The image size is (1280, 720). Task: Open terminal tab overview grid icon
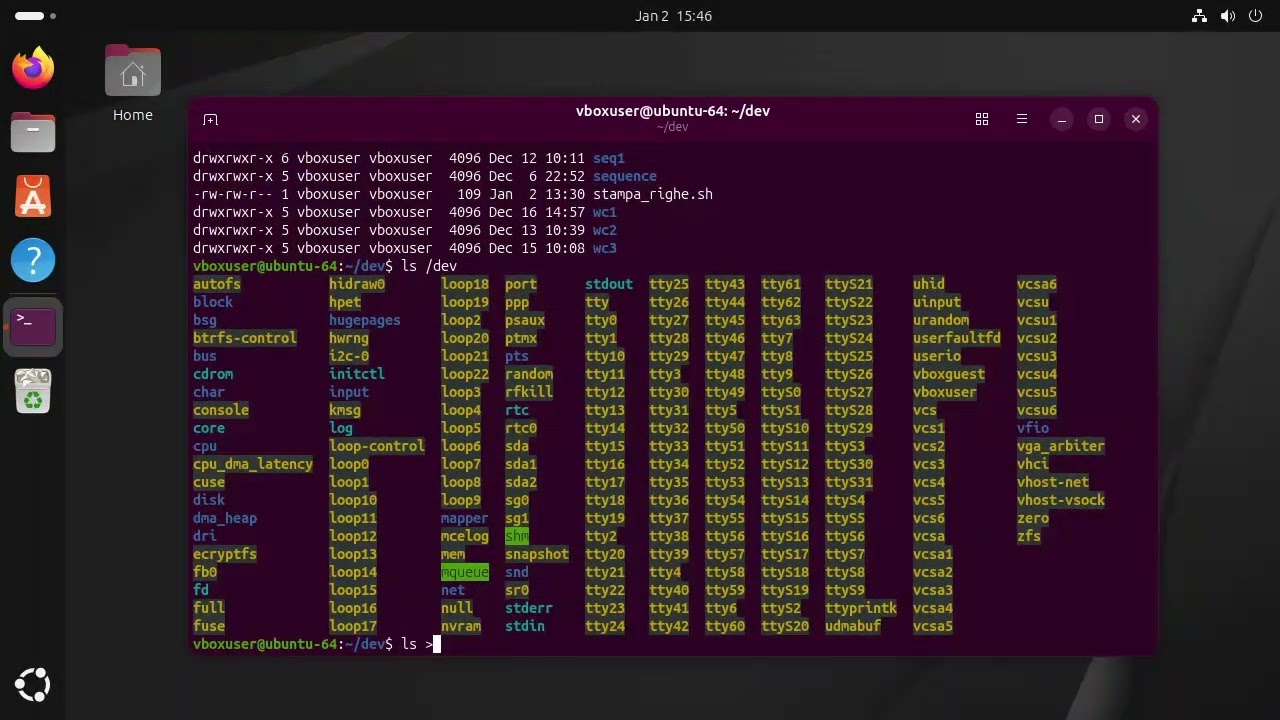click(x=982, y=119)
